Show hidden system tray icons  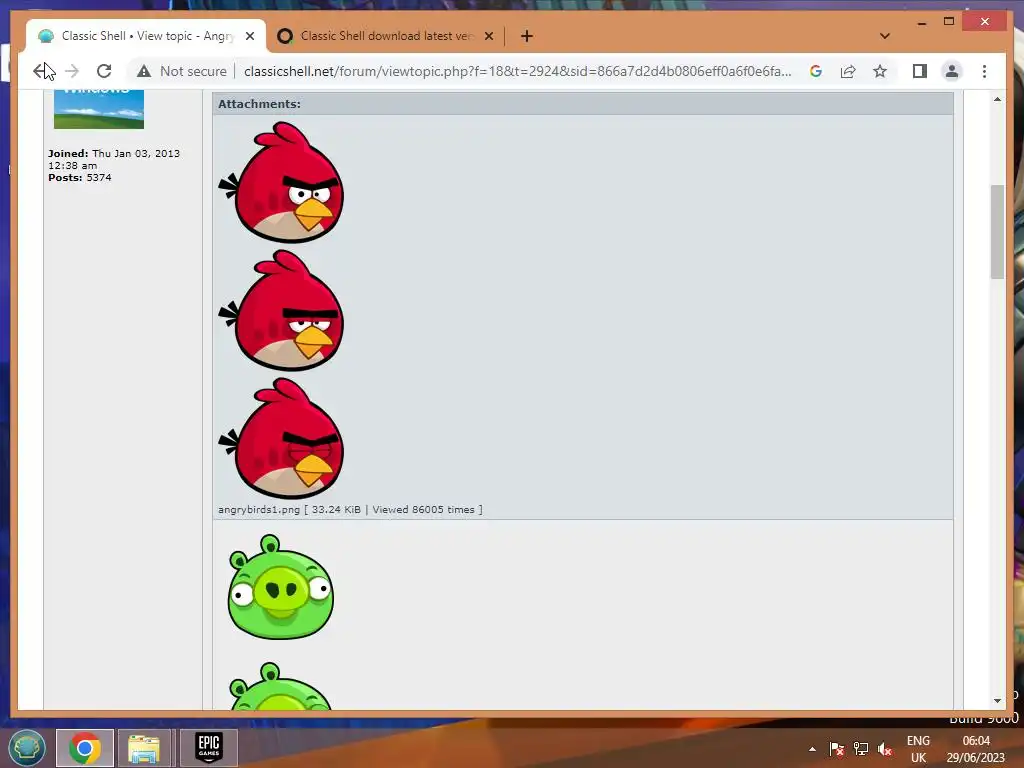812,749
